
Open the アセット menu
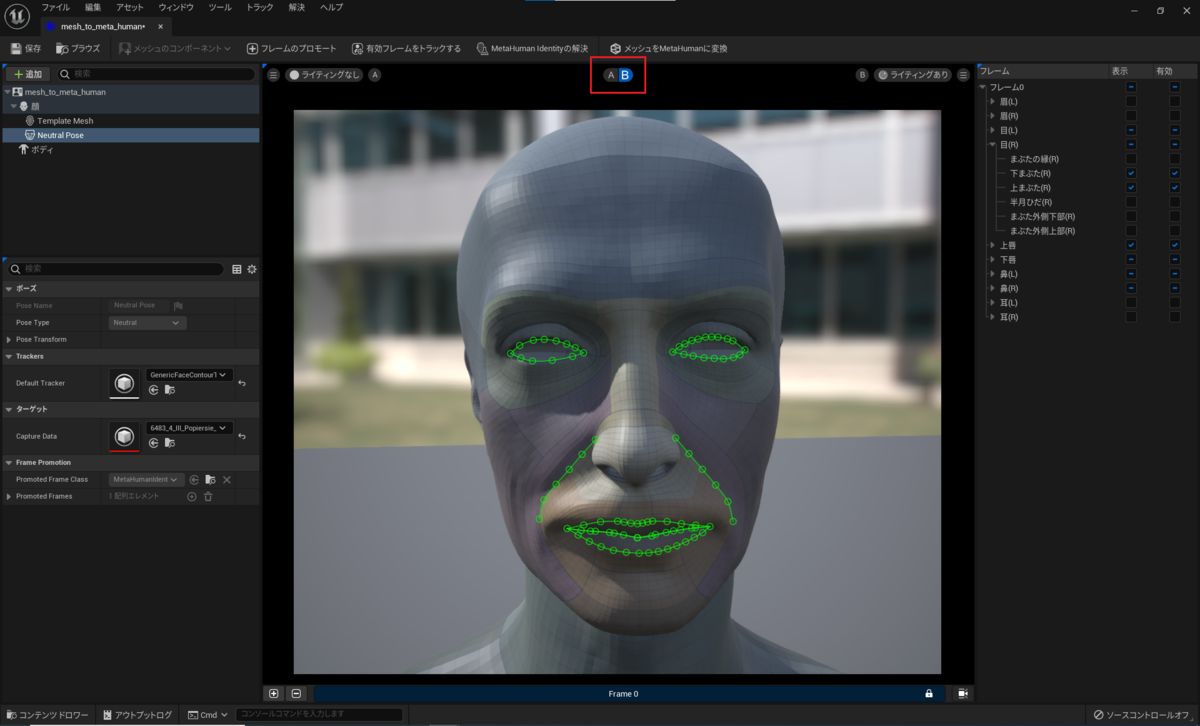pyautogui.click(x=130, y=7)
